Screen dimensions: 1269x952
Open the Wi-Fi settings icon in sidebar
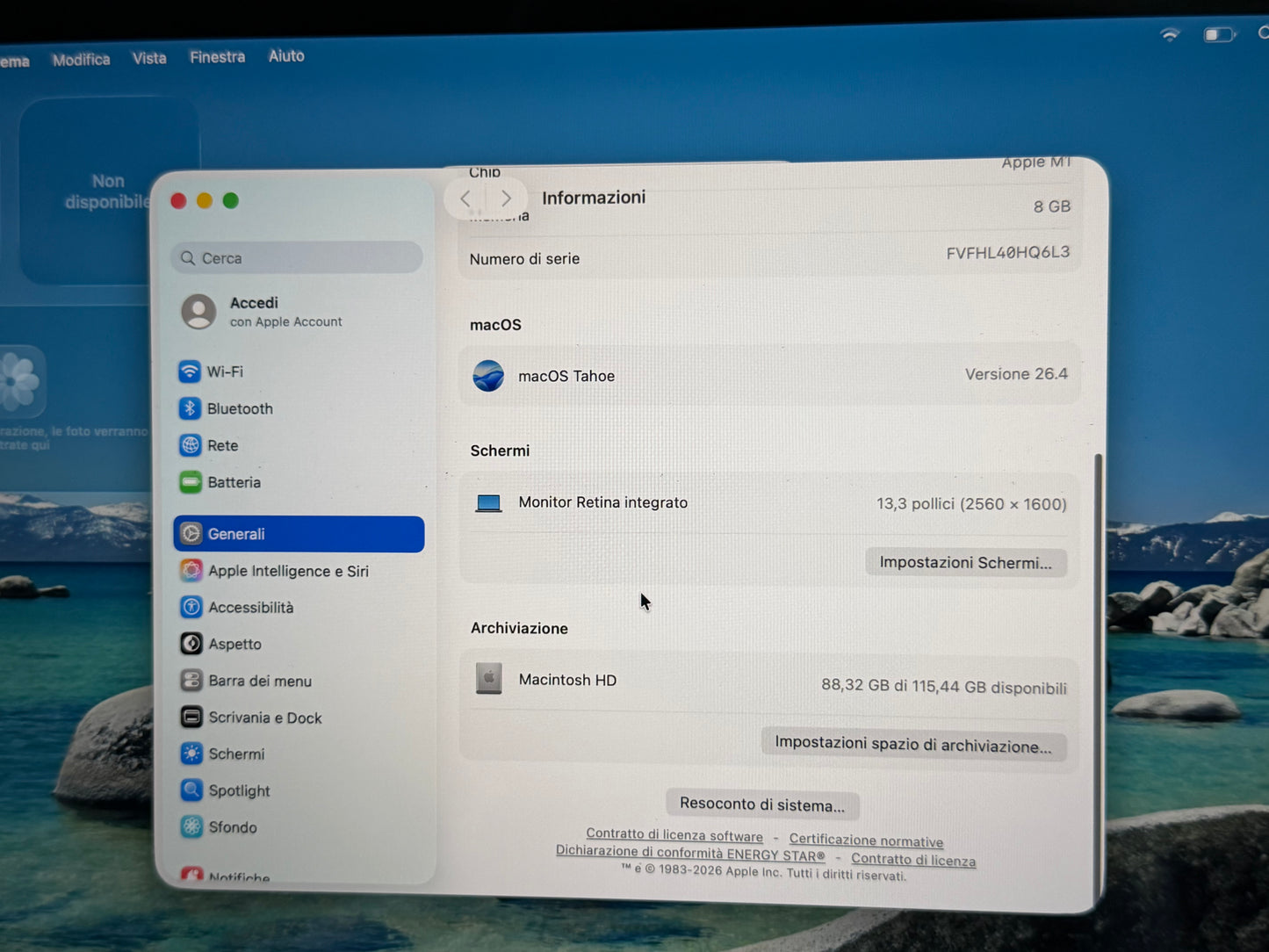tap(190, 371)
